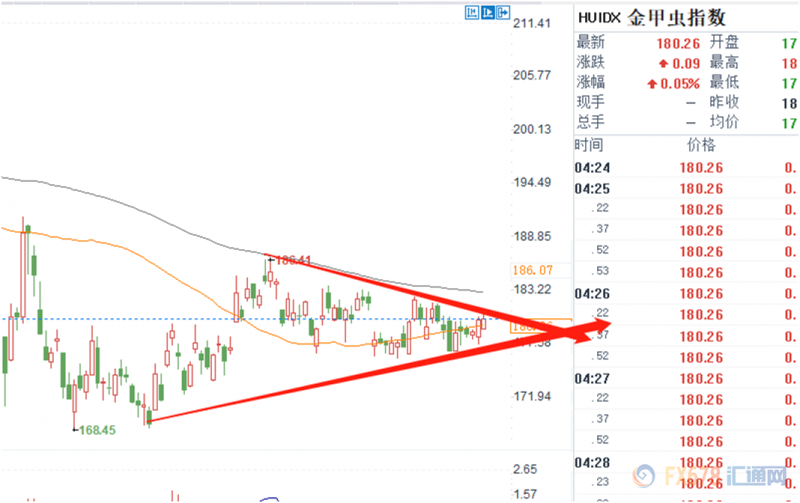Click the 211.41 price axis label
Viewport: 800px width, 503px height.
coord(531,22)
